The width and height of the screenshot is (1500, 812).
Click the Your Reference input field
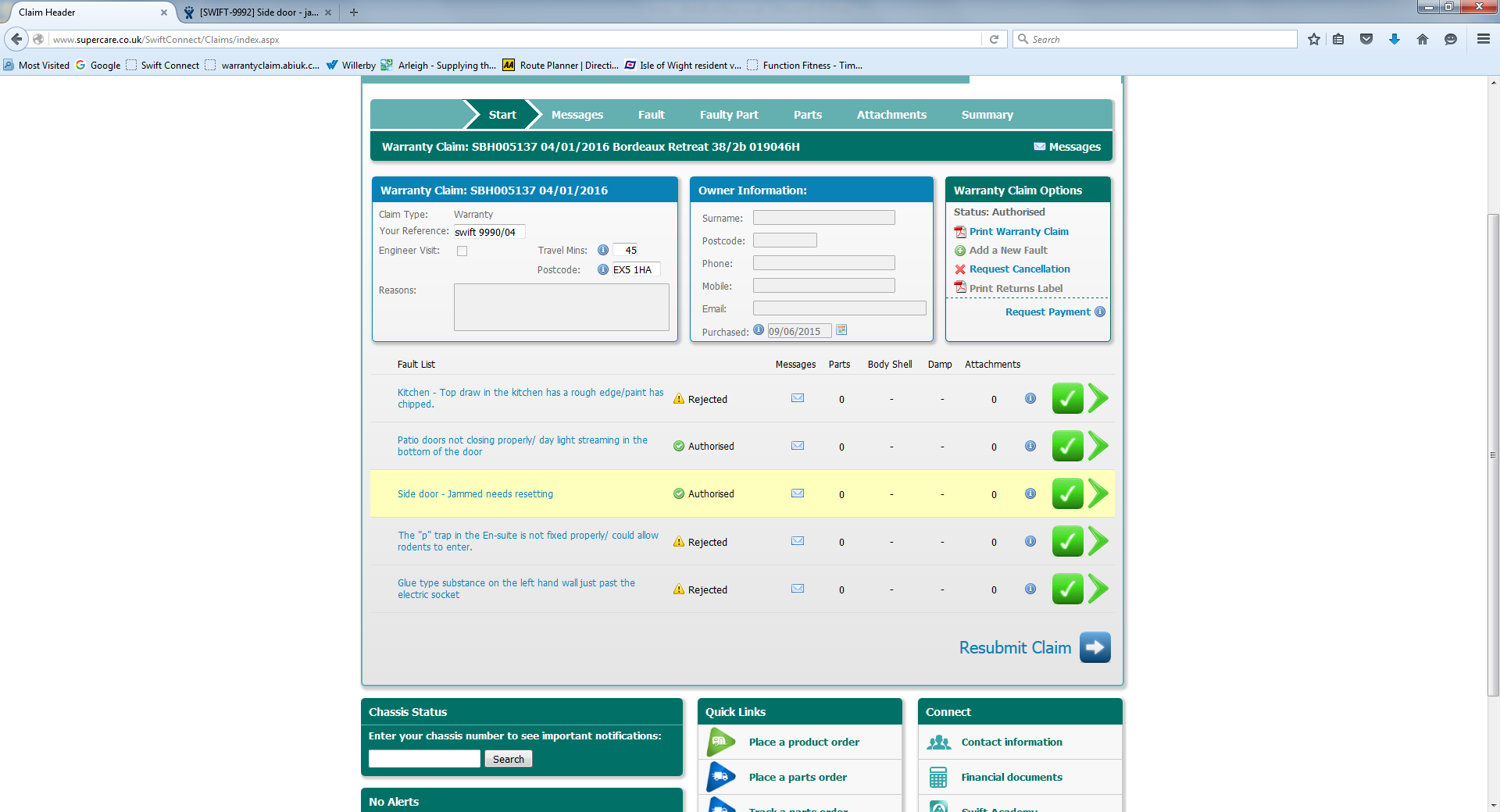(x=490, y=232)
